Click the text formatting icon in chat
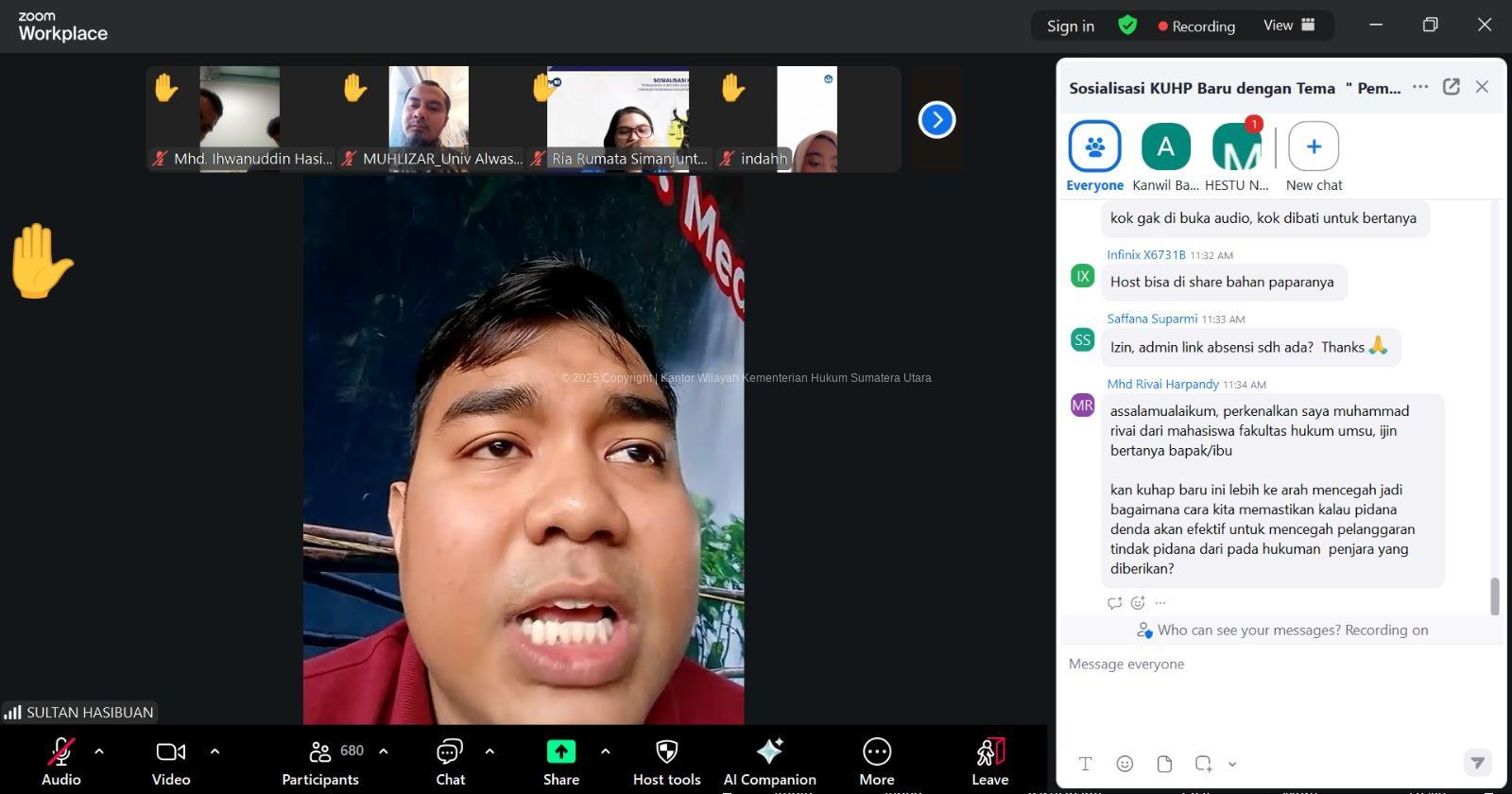1512x794 pixels. (x=1085, y=764)
